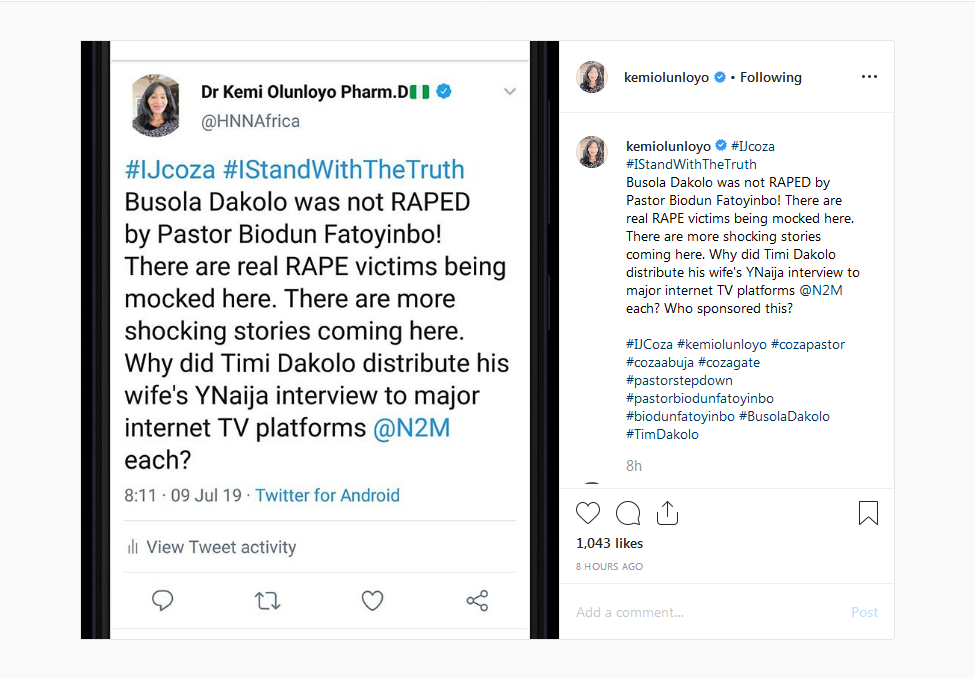Open the three-dot options menu
This screenshot has width=975, height=679.
[869, 76]
